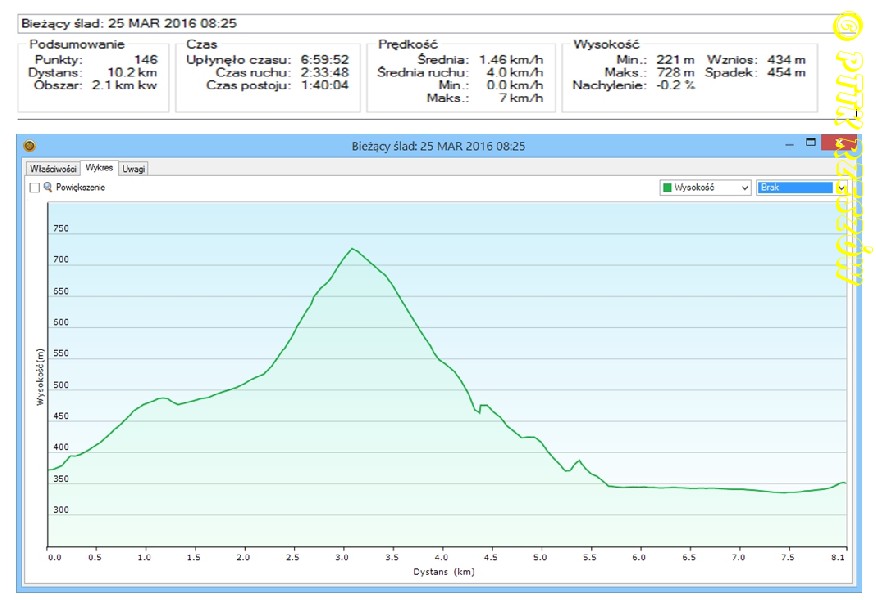Viewport: 876px width, 600px height.
Task: Minimize the track profile window
Action: pos(787,144)
